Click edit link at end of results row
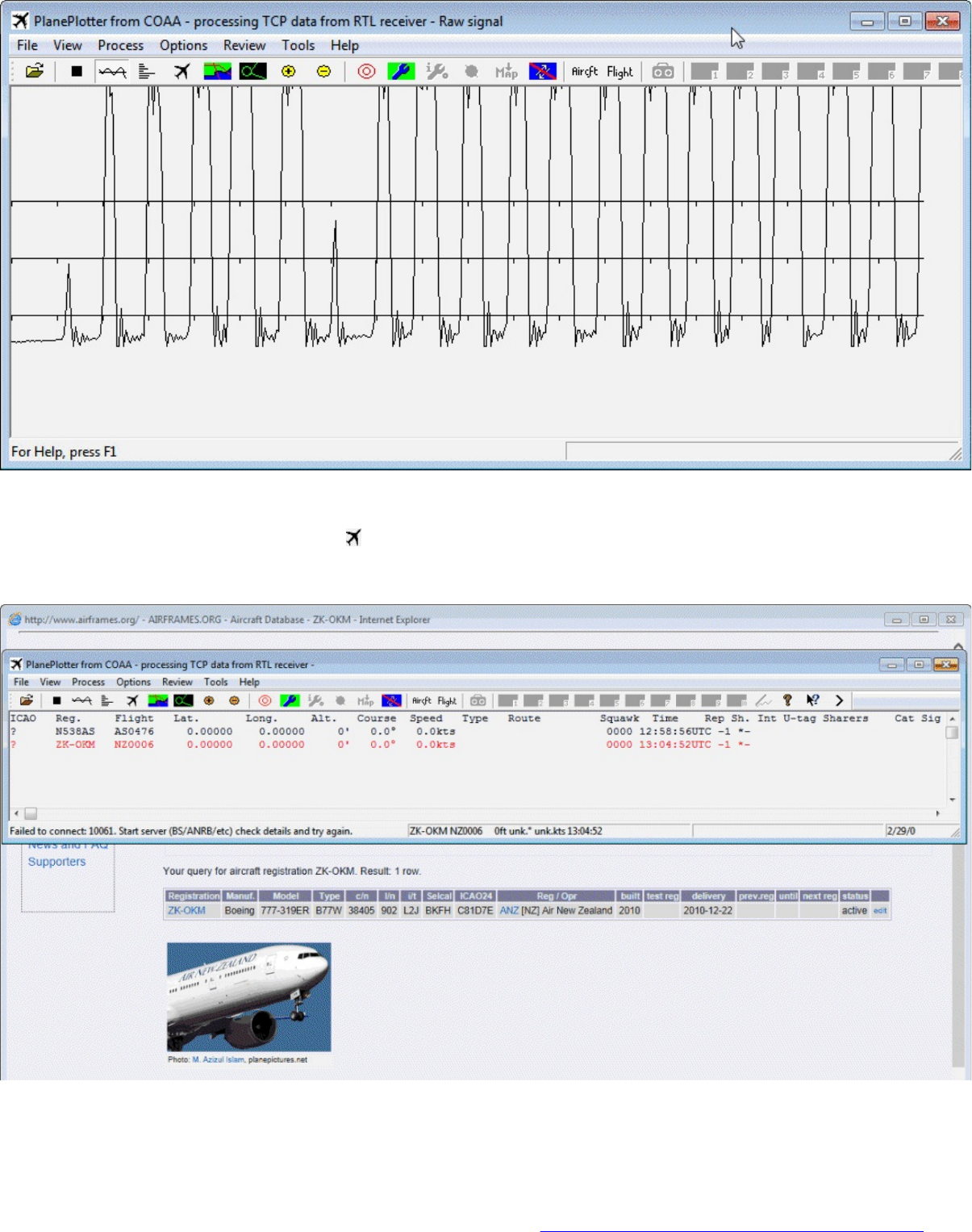The image size is (972, 1232). tap(880, 911)
